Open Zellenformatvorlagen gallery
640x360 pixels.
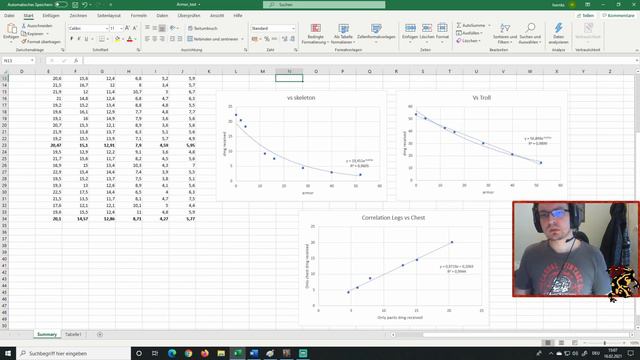point(376,33)
